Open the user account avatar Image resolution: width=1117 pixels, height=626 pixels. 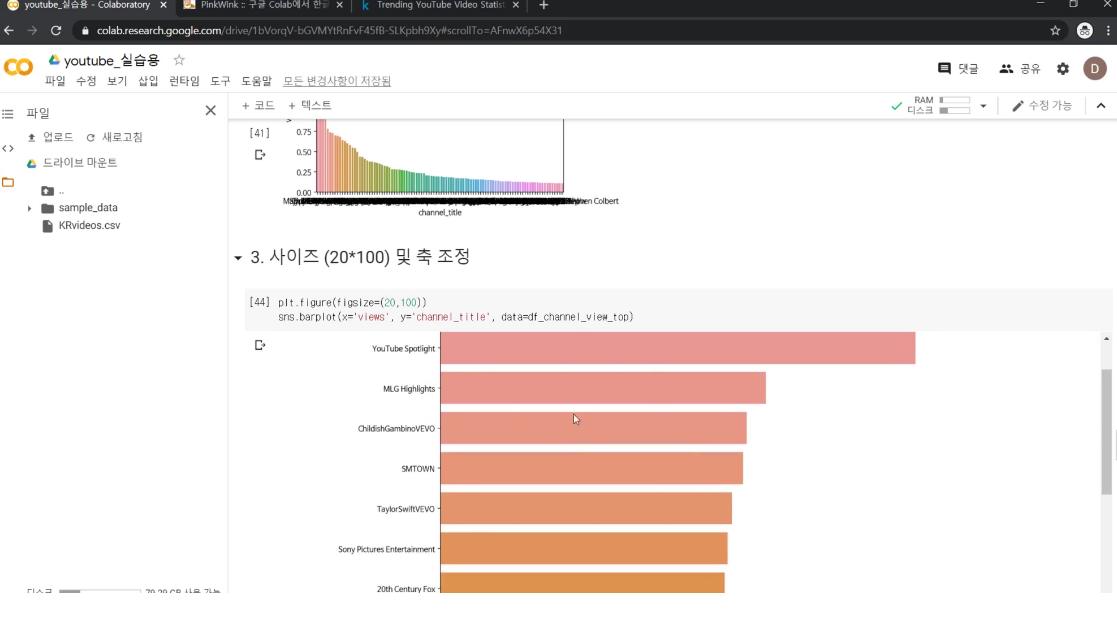[x=1095, y=68]
